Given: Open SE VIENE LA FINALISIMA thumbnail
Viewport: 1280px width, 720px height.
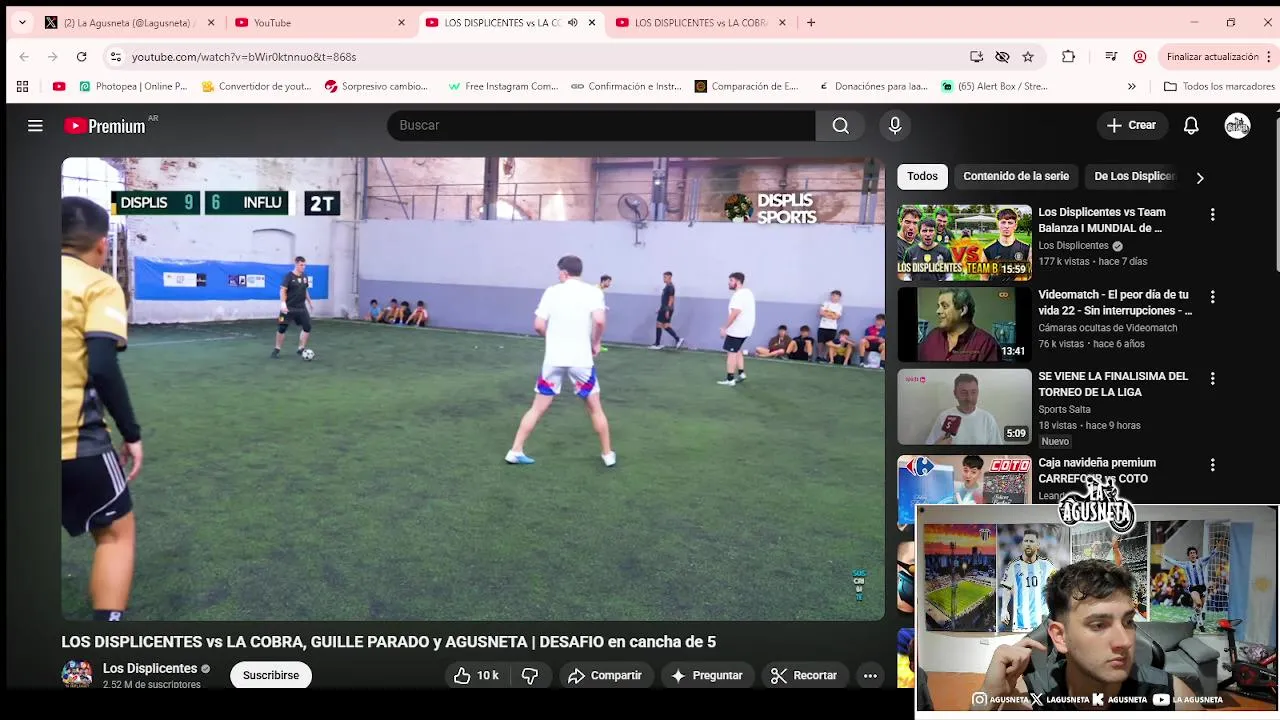Looking at the screenshot, I should click(964, 407).
